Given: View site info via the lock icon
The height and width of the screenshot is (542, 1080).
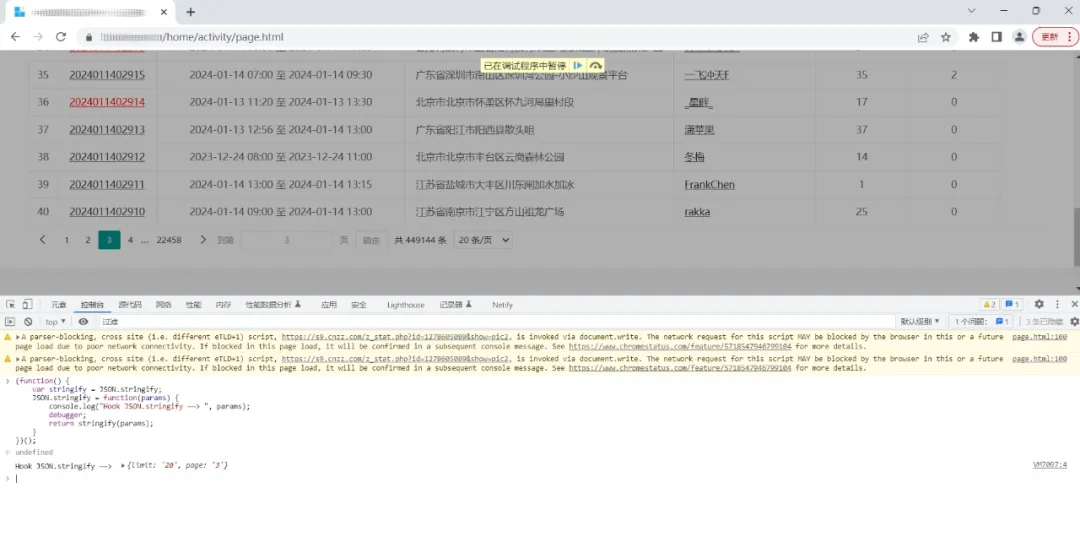Looking at the screenshot, I should (89, 37).
